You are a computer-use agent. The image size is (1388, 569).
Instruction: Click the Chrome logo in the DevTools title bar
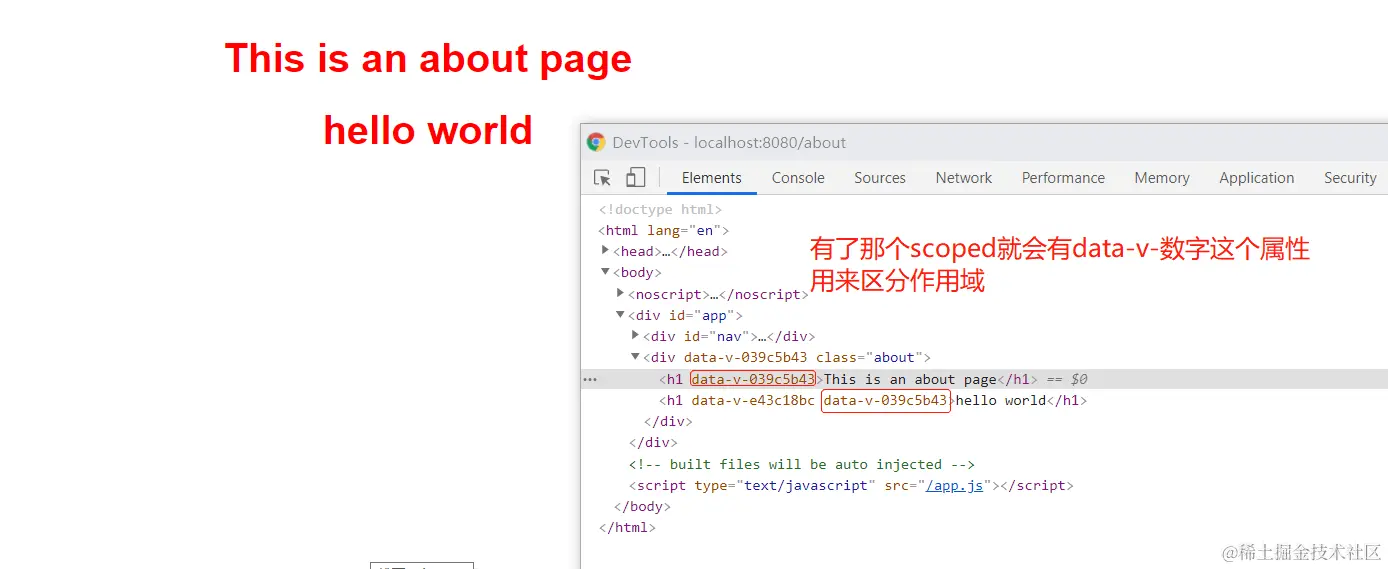pos(596,142)
